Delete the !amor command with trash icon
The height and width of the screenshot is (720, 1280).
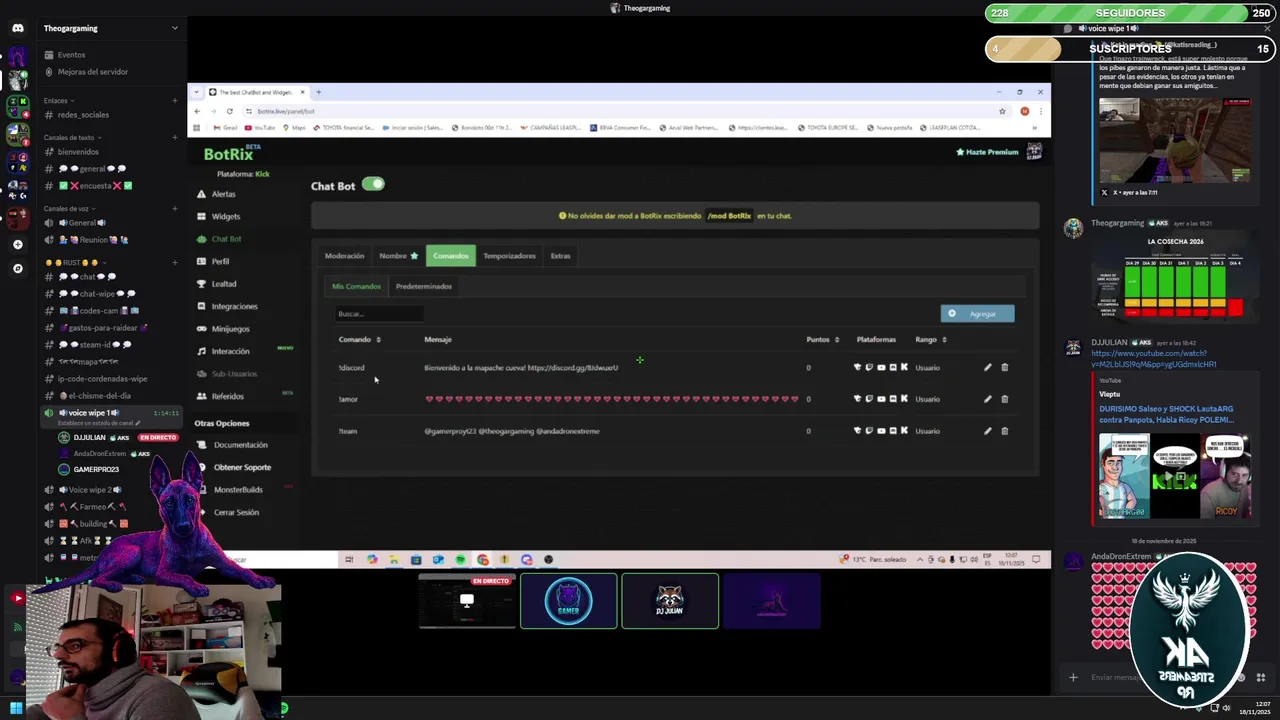point(1004,399)
